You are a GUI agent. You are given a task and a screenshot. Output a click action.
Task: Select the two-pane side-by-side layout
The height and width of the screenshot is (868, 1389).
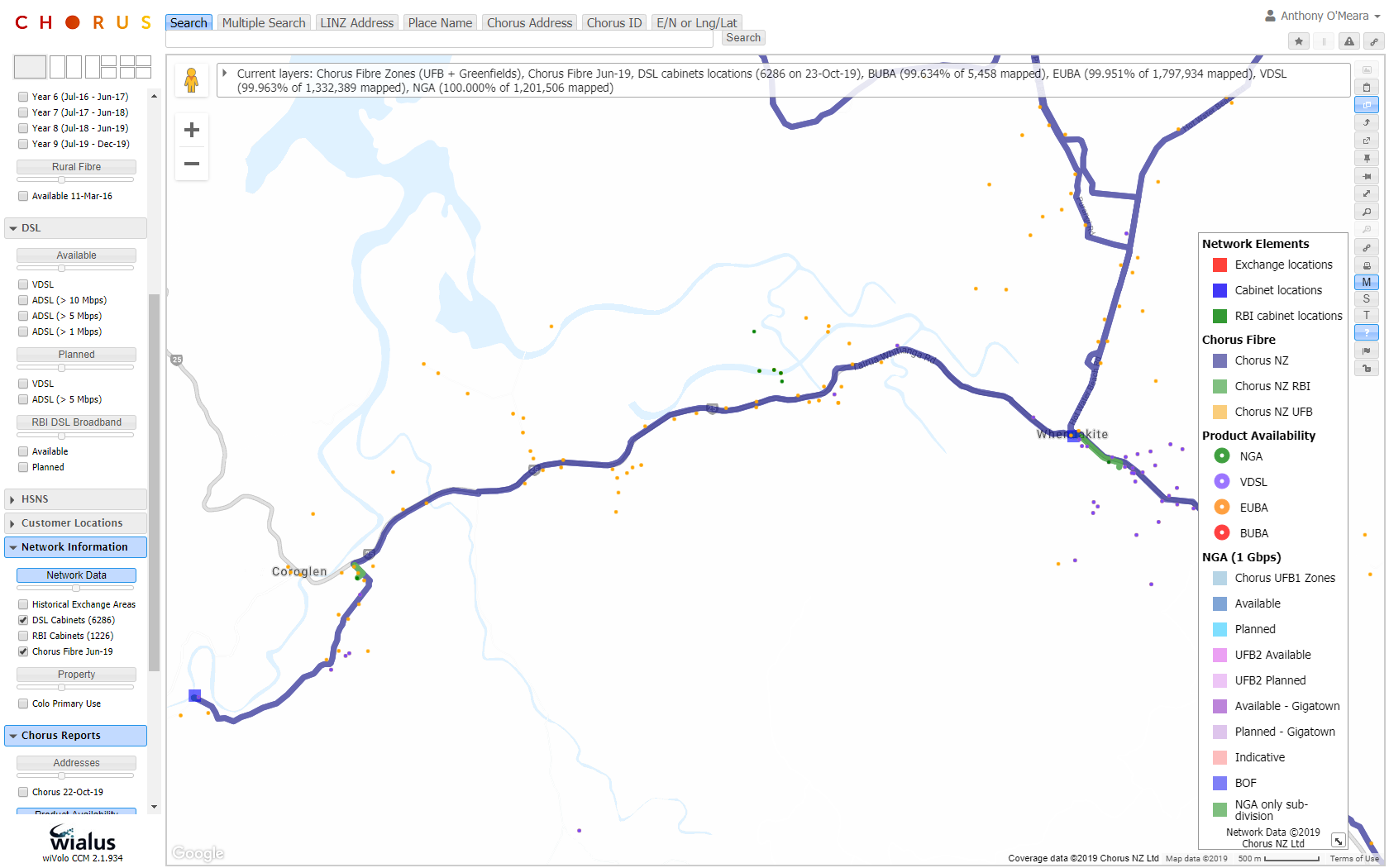tap(65, 67)
